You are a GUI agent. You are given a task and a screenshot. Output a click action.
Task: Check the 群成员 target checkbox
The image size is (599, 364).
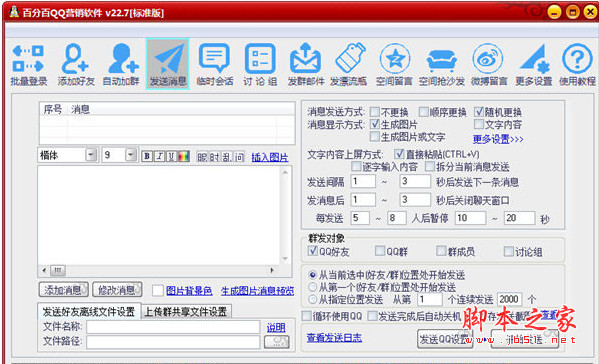[x=442, y=251]
